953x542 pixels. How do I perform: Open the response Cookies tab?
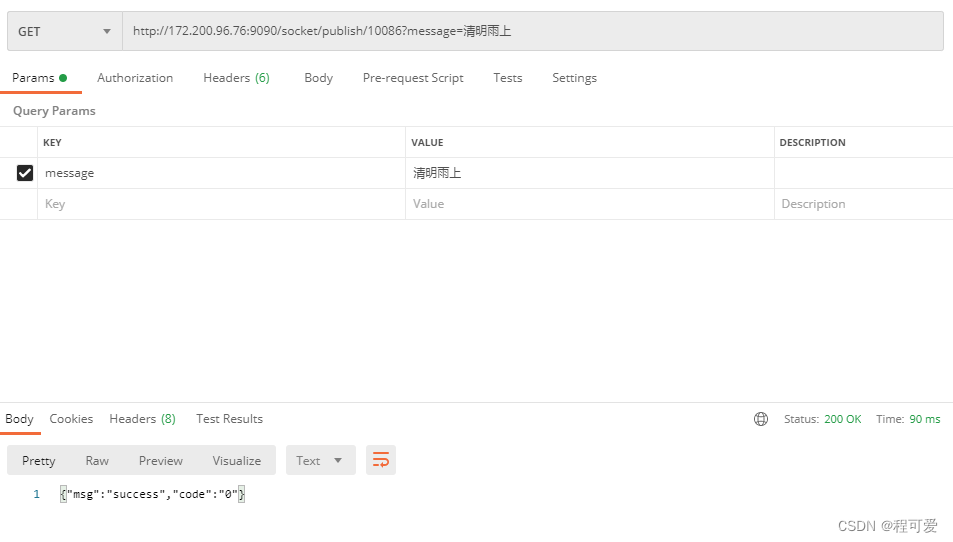click(71, 419)
